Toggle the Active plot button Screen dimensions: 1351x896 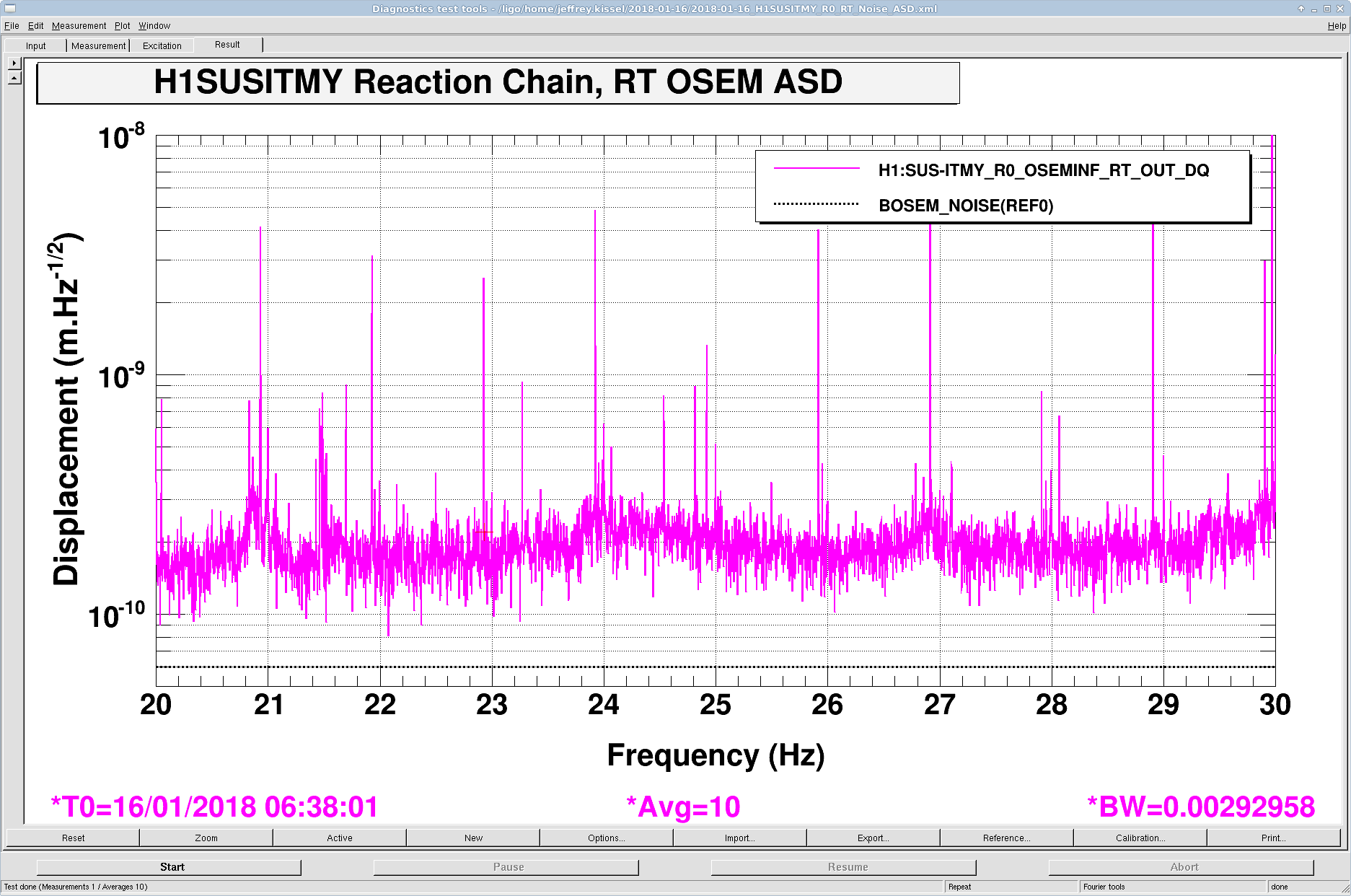point(340,838)
